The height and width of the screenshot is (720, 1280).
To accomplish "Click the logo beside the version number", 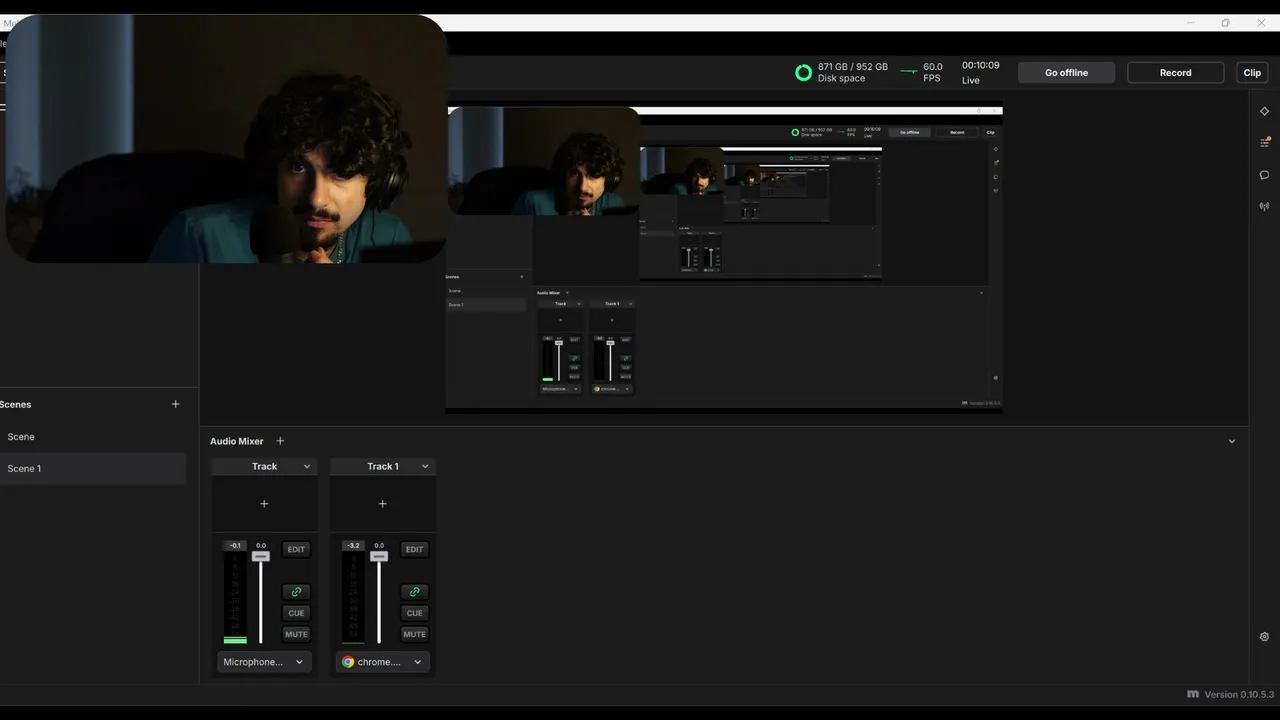I will tap(1193, 694).
